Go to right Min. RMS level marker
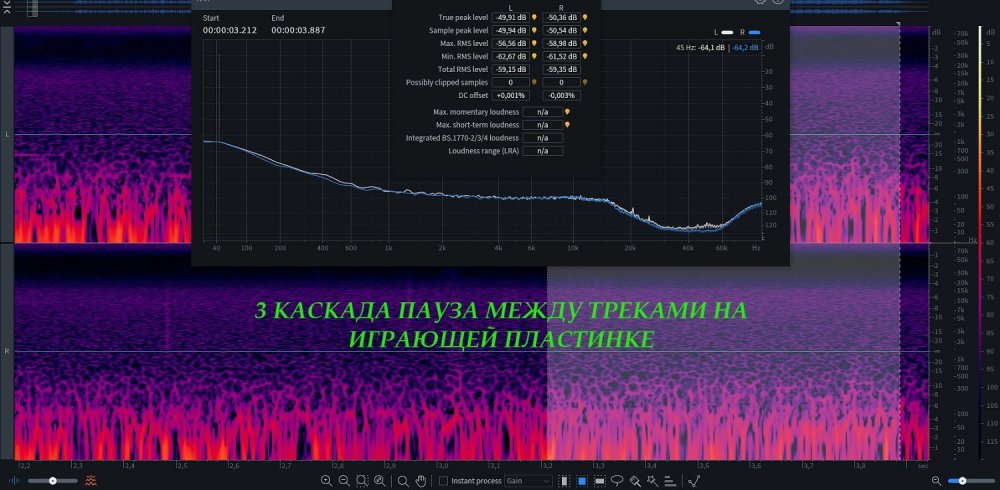 click(585, 56)
